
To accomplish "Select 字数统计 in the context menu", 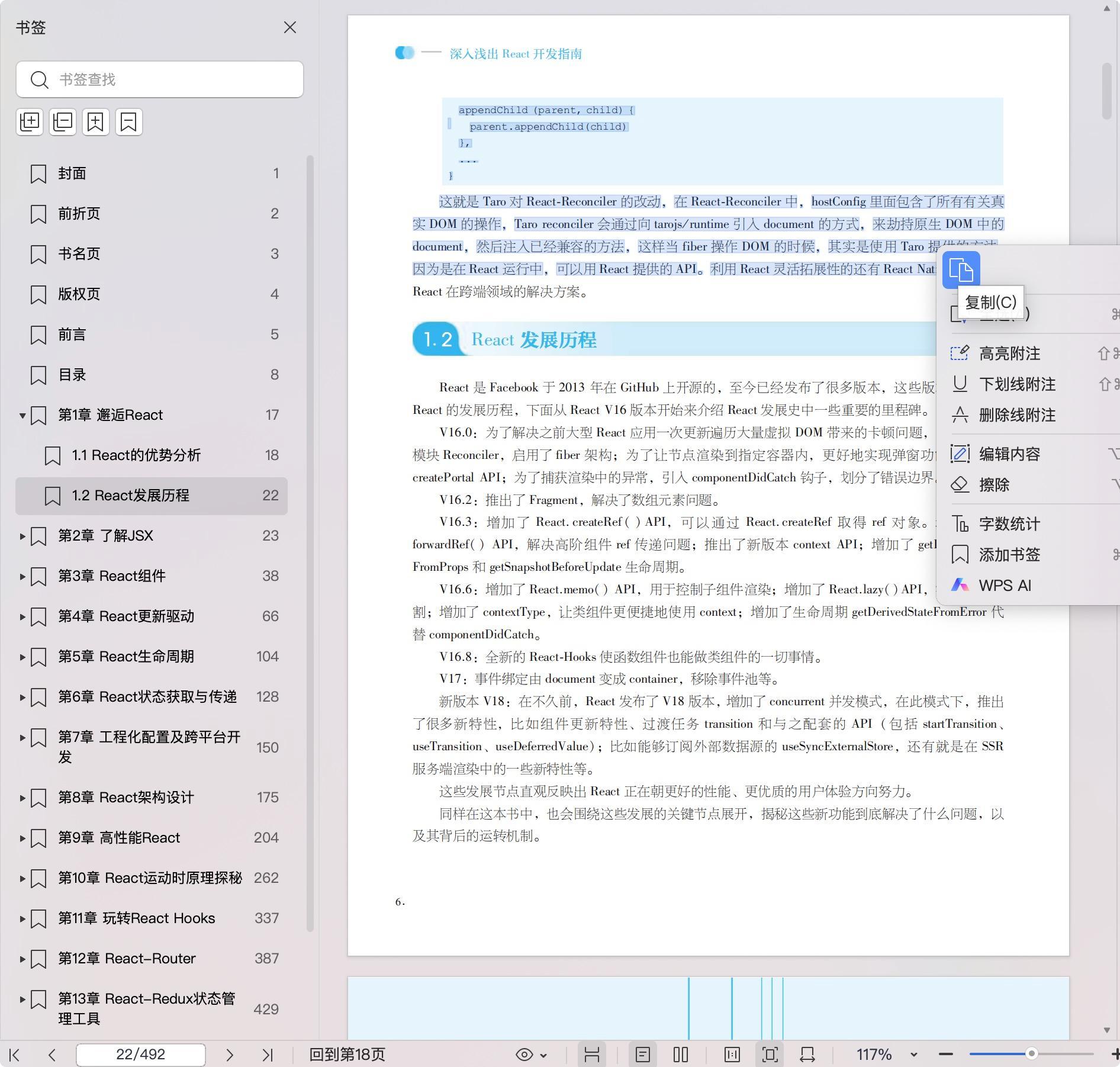I will [x=1009, y=524].
